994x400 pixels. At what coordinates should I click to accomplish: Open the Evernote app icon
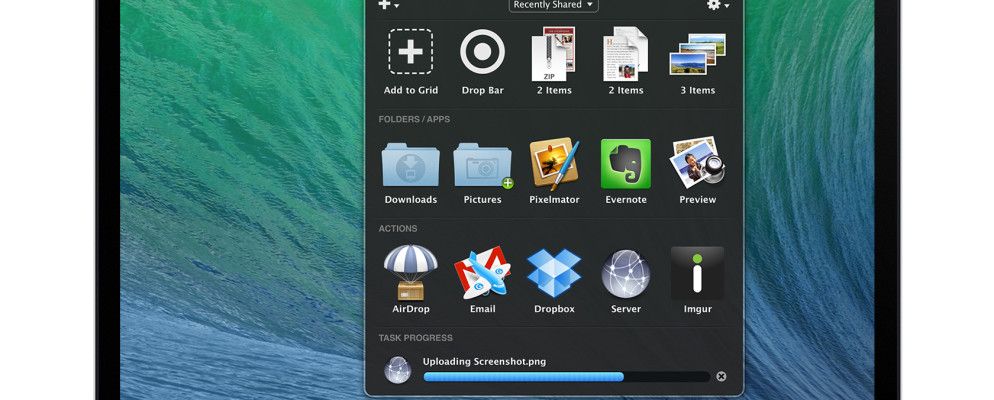(x=626, y=163)
